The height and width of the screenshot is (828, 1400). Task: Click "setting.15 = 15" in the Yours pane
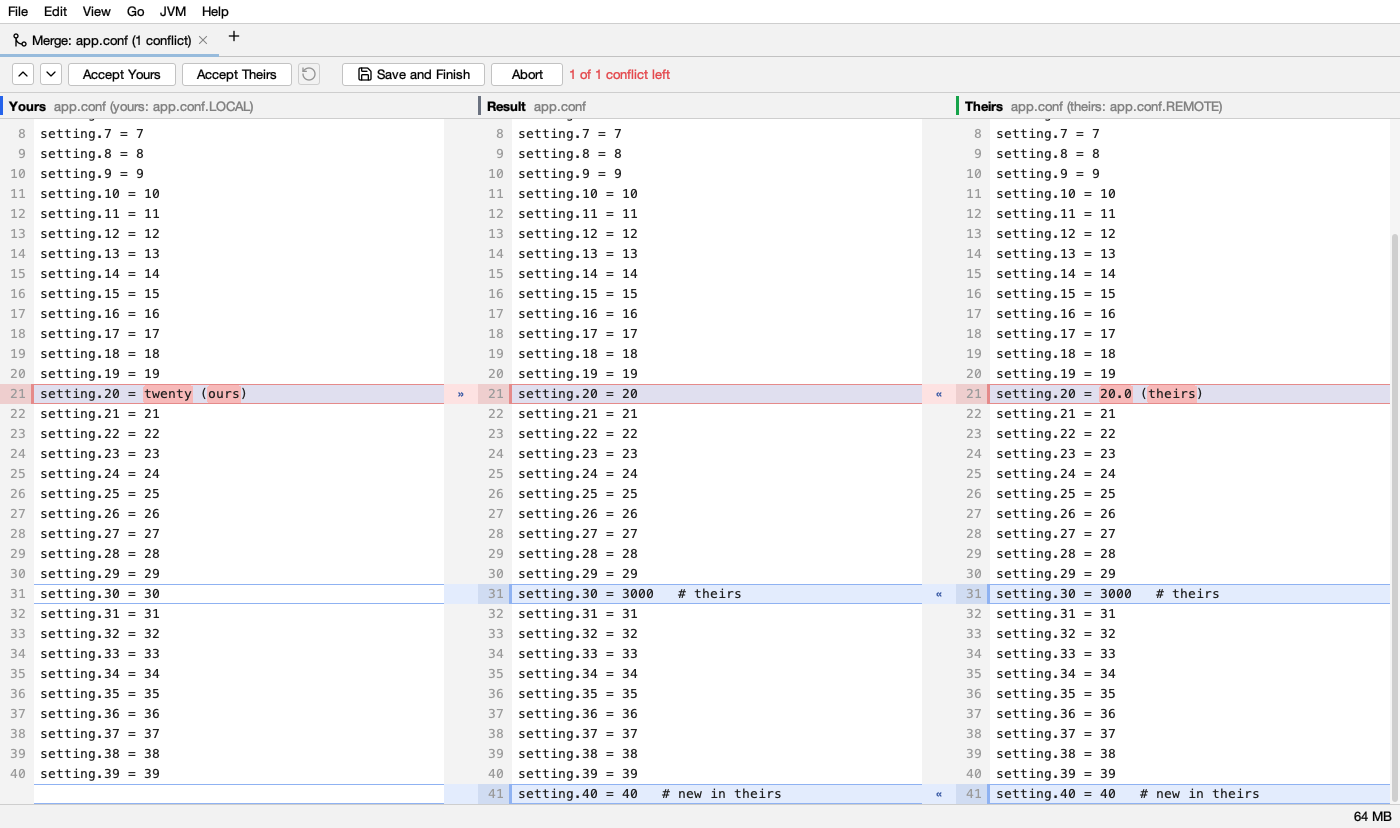click(100, 294)
